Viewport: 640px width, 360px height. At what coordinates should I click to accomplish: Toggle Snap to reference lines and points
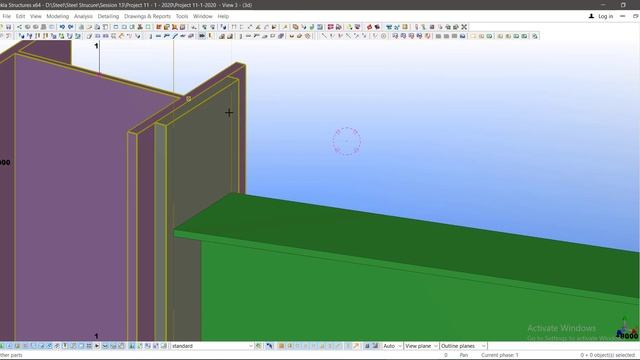point(367,346)
